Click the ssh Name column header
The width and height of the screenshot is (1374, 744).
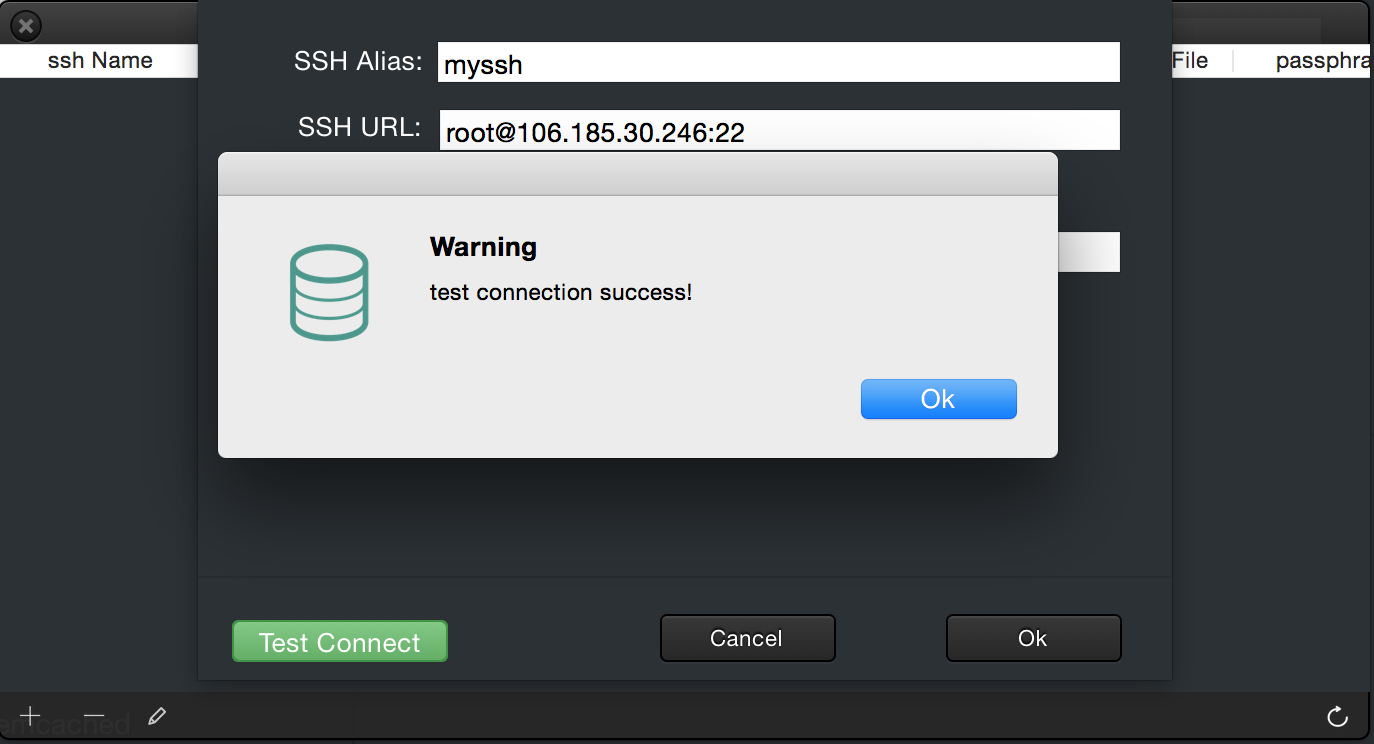(x=100, y=61)
